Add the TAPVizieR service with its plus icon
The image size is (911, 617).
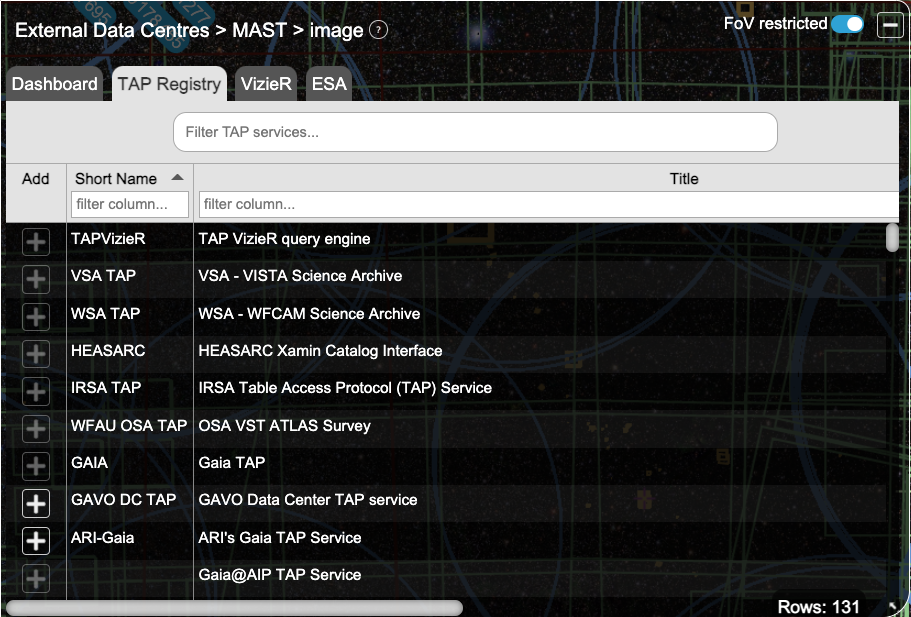pos(36,242)
